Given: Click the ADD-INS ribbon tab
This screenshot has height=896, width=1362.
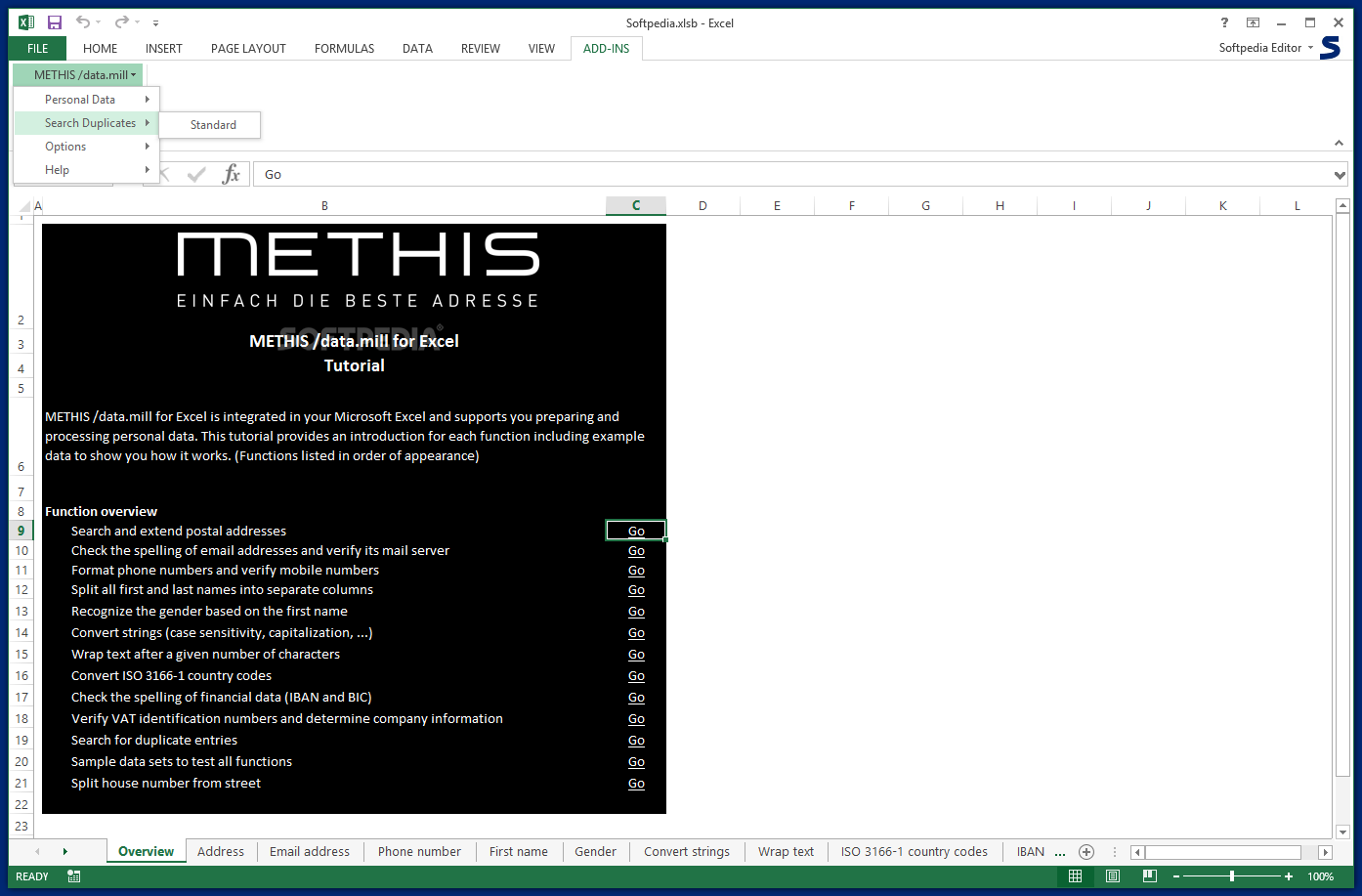Looking at the screenshot, I should pos(607,48).
